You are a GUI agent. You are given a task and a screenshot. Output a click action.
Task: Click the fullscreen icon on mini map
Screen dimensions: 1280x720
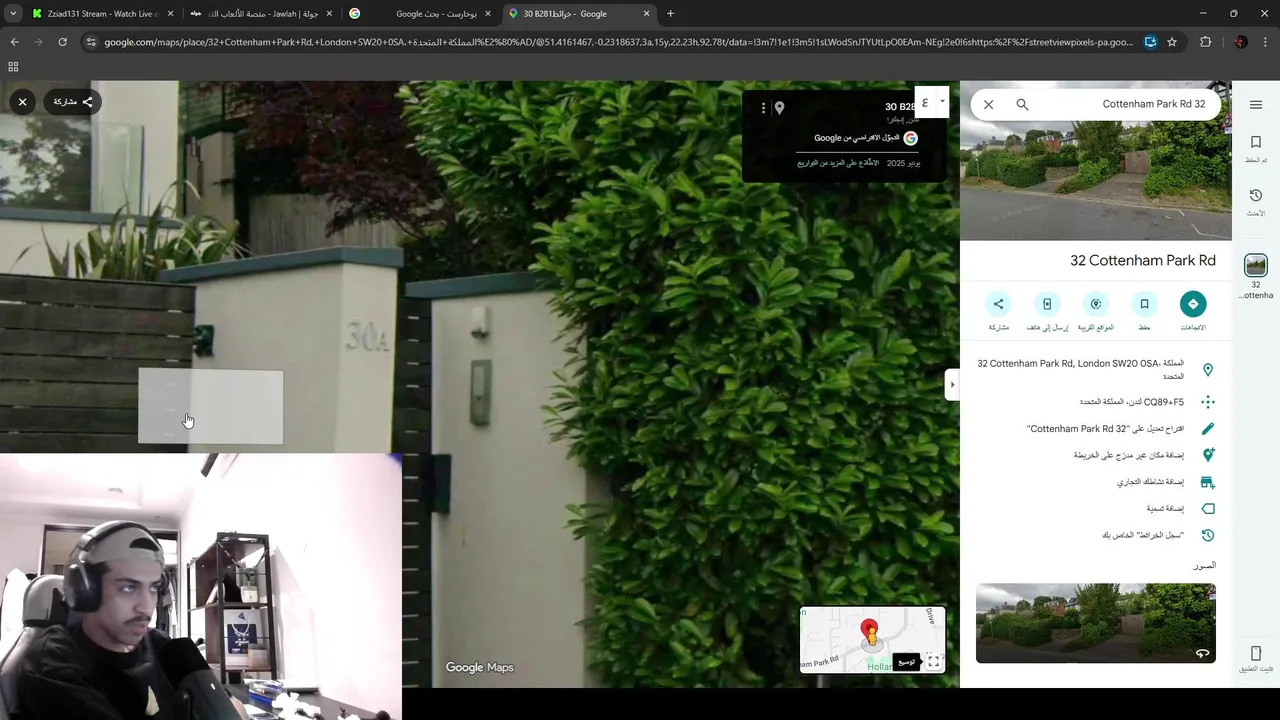click(933, 661)
